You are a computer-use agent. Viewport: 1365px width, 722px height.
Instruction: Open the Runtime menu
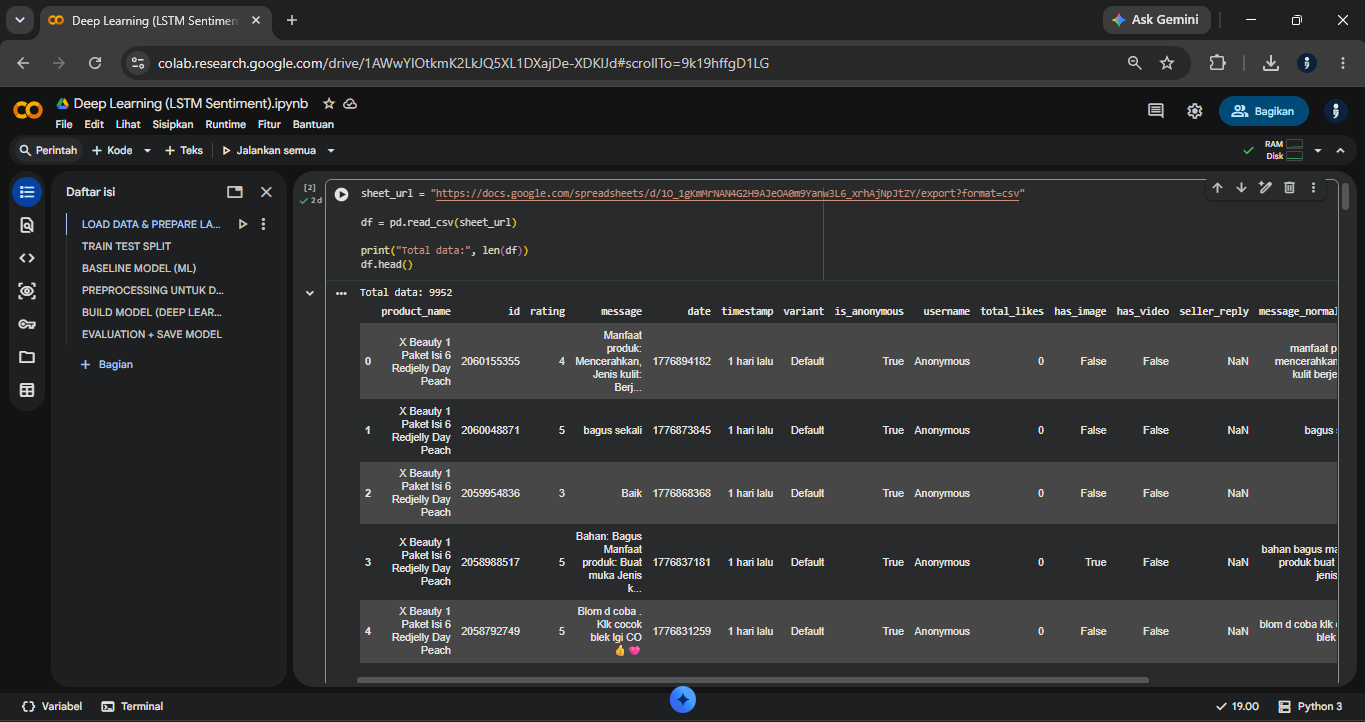click(x=226, y=125)
